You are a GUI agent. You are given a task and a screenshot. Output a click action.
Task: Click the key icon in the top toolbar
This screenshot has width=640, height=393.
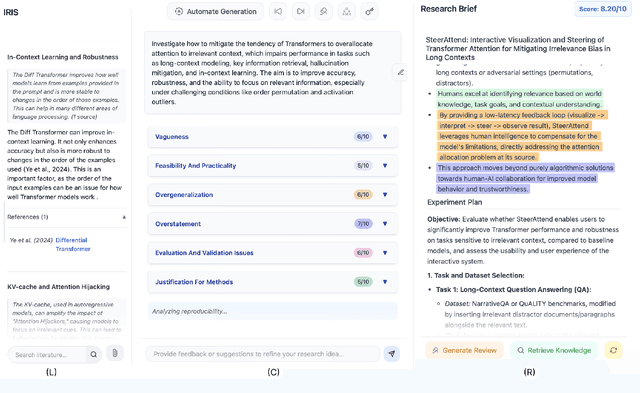369,11
